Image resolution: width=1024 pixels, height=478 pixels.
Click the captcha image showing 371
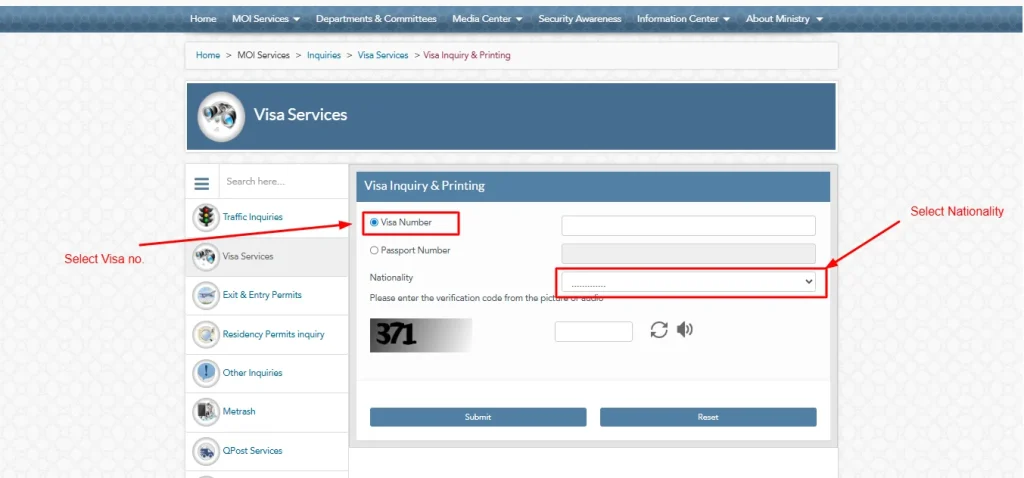[x=421, y=335]
